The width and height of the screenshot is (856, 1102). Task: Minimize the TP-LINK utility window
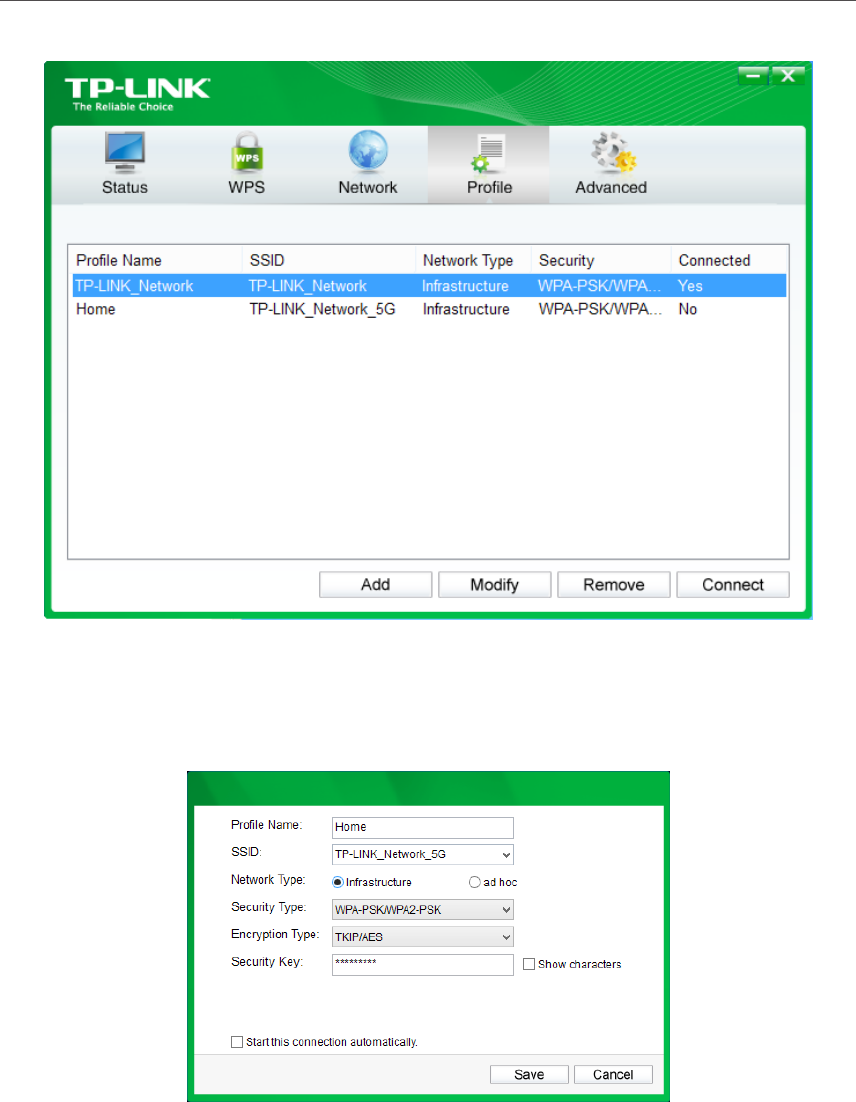tap(753, 75)
